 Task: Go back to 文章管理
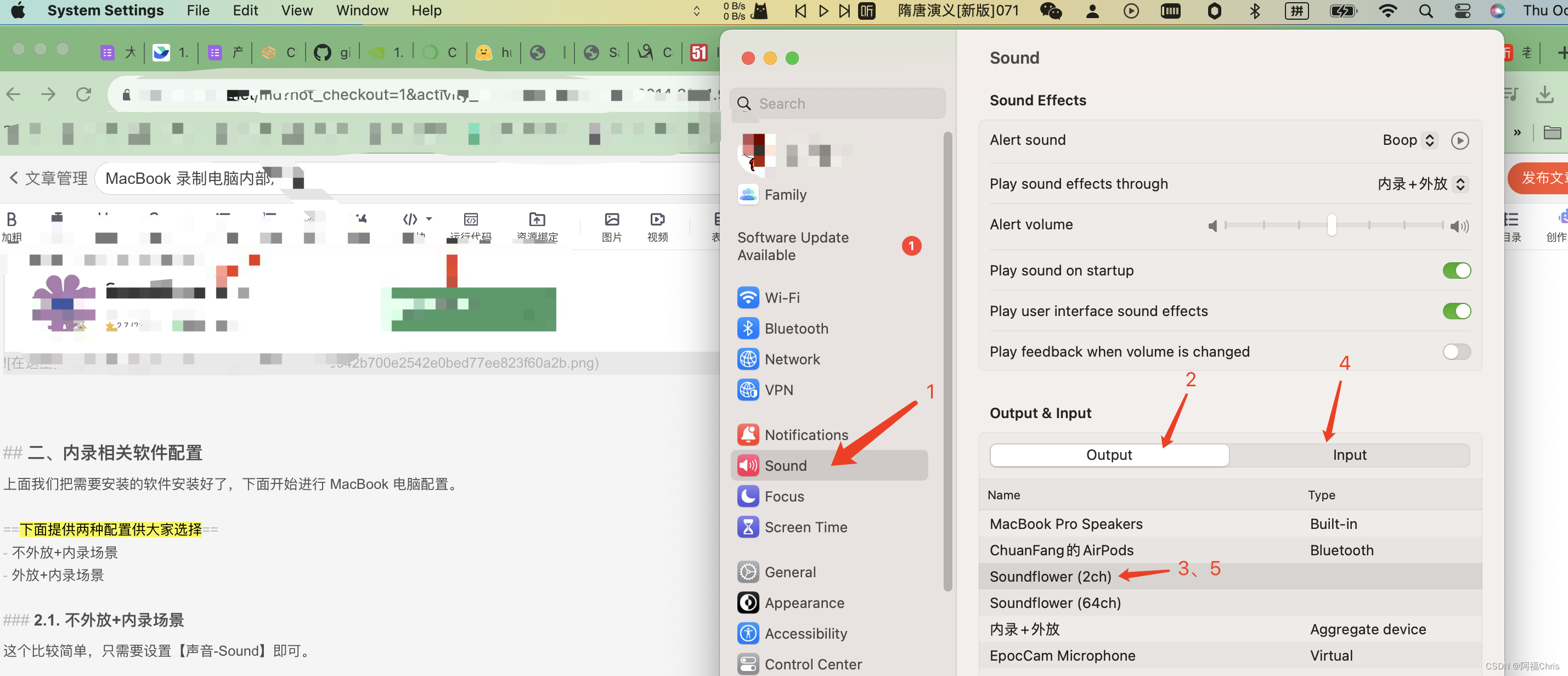click(x=49, y=178)
